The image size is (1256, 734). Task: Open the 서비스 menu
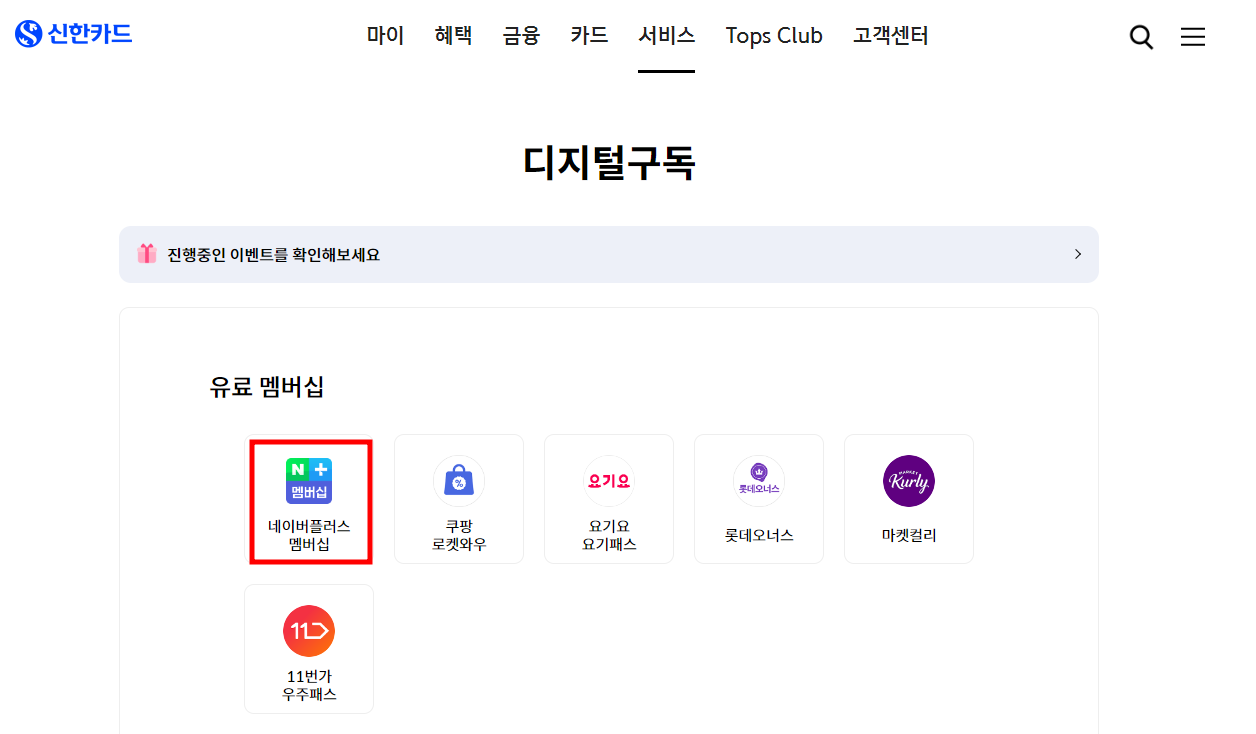667,36
